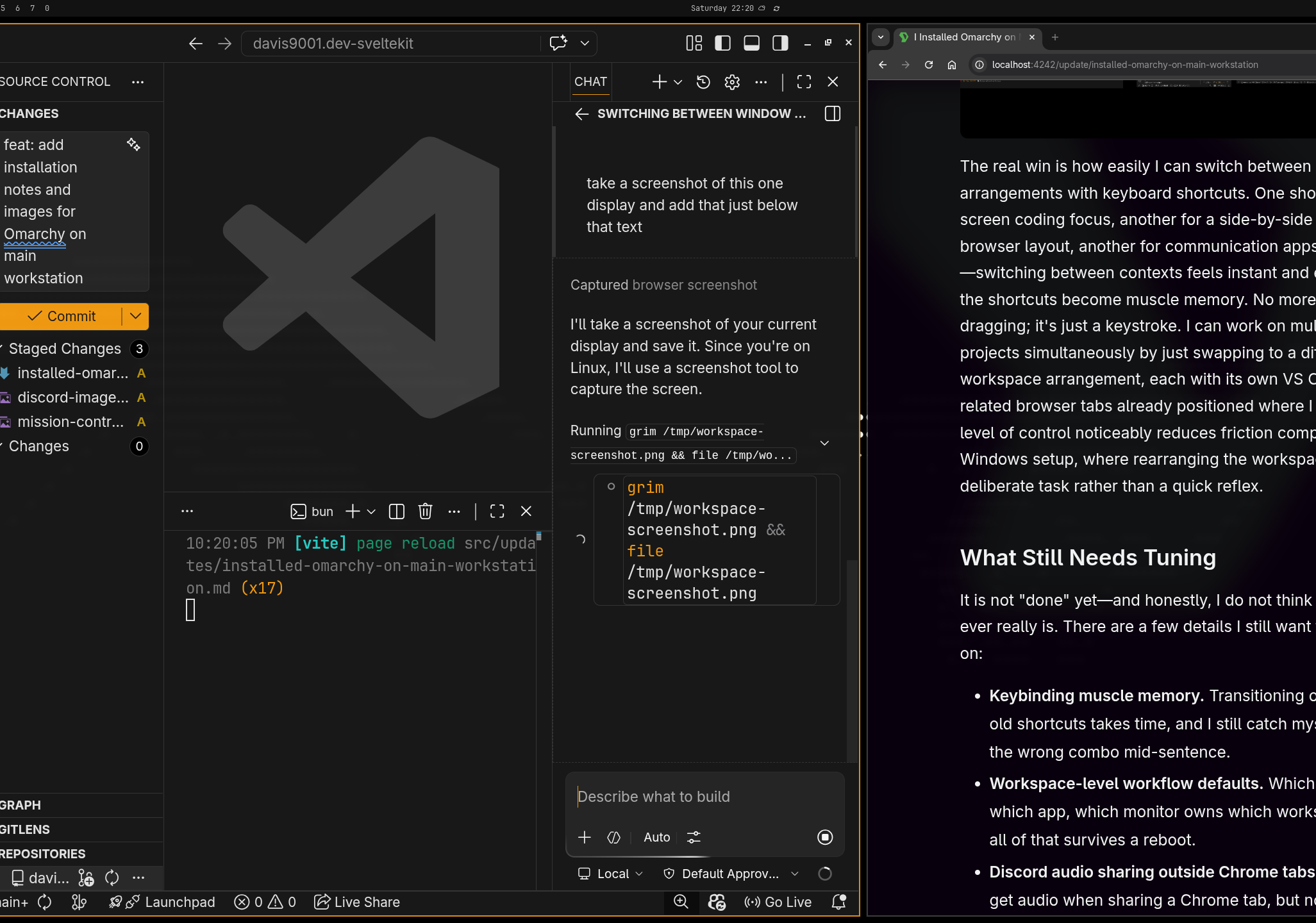The width and height of the screenshot is (1316, 923).
Task: Open zoom magnifier in status bar
Action: click(681, 902)
